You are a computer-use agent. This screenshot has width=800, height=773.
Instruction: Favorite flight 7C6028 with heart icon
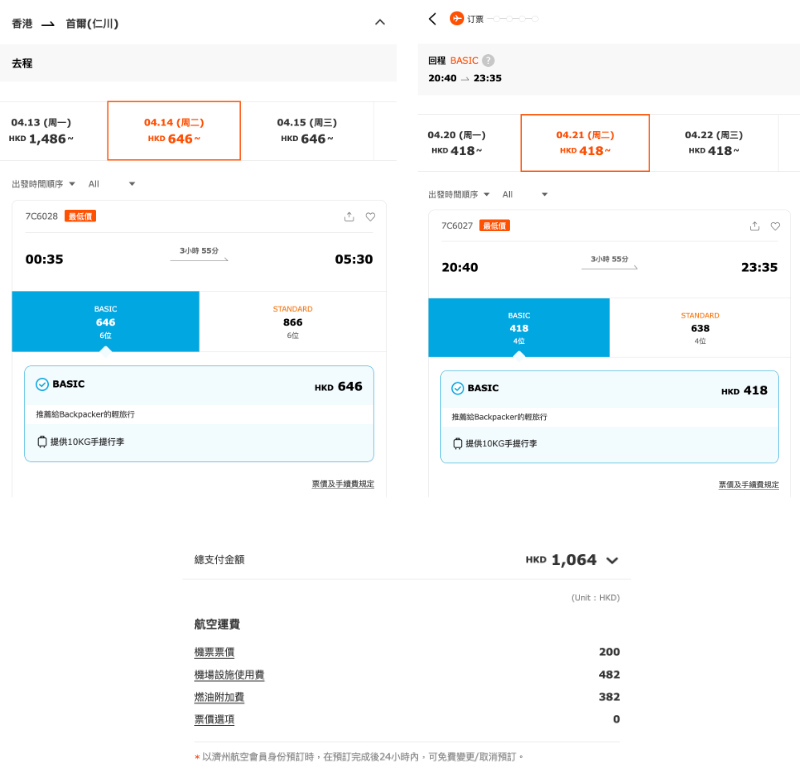point(370,216)
